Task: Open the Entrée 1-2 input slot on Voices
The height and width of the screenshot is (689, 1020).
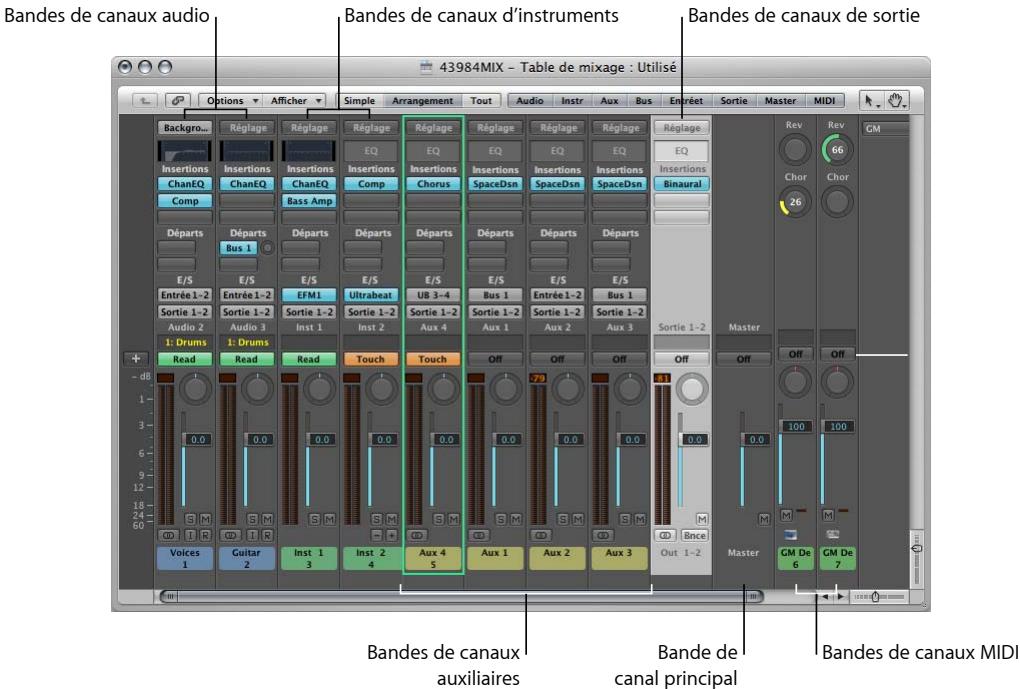Action: click(185, 295)
